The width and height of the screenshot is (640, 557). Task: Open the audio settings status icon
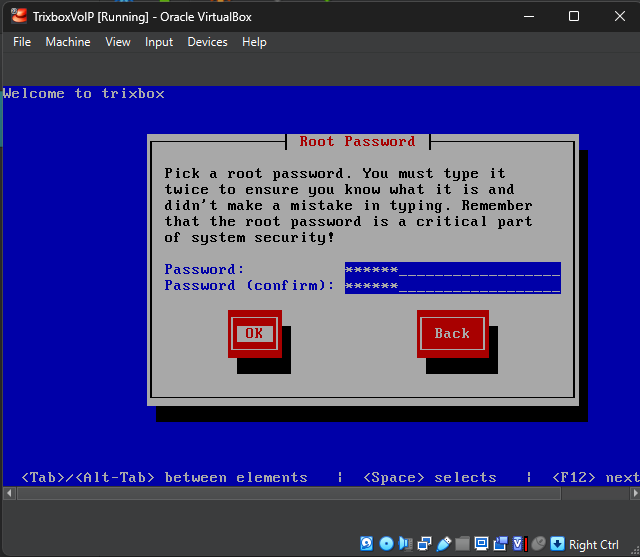pyautogui.click(x=405, y=544)
